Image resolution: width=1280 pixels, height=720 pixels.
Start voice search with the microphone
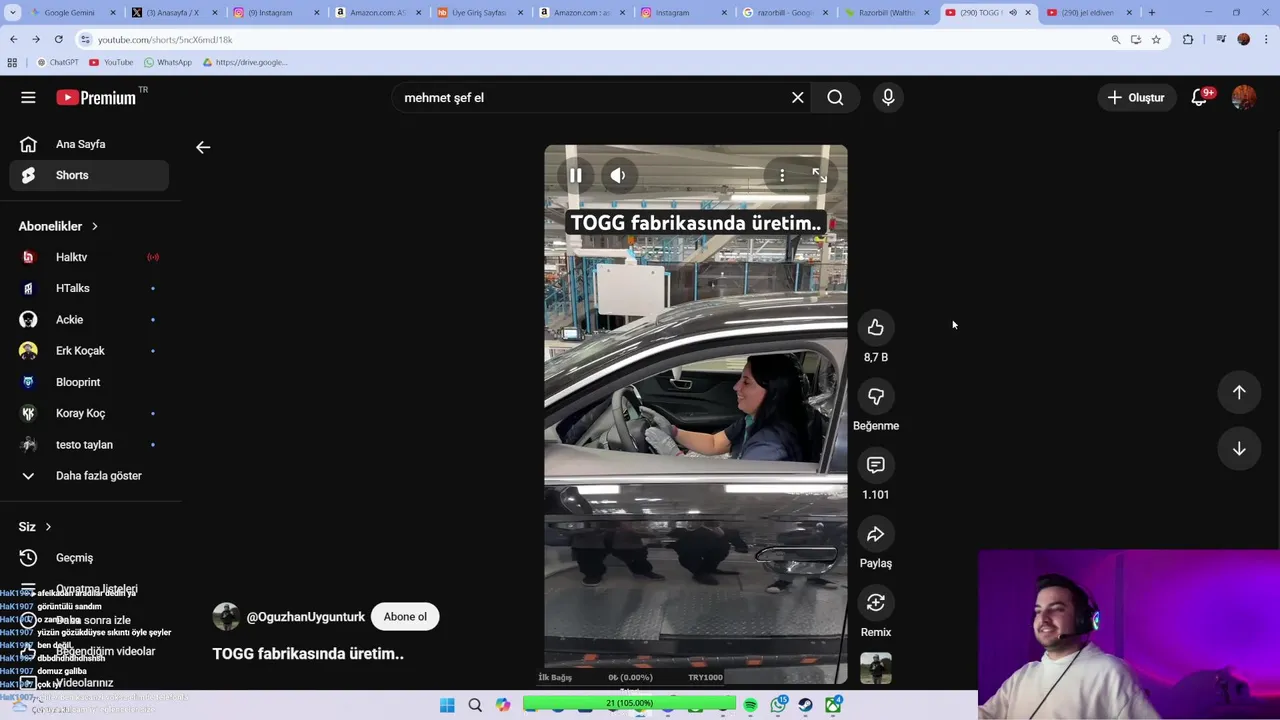[x=888, y=97]
